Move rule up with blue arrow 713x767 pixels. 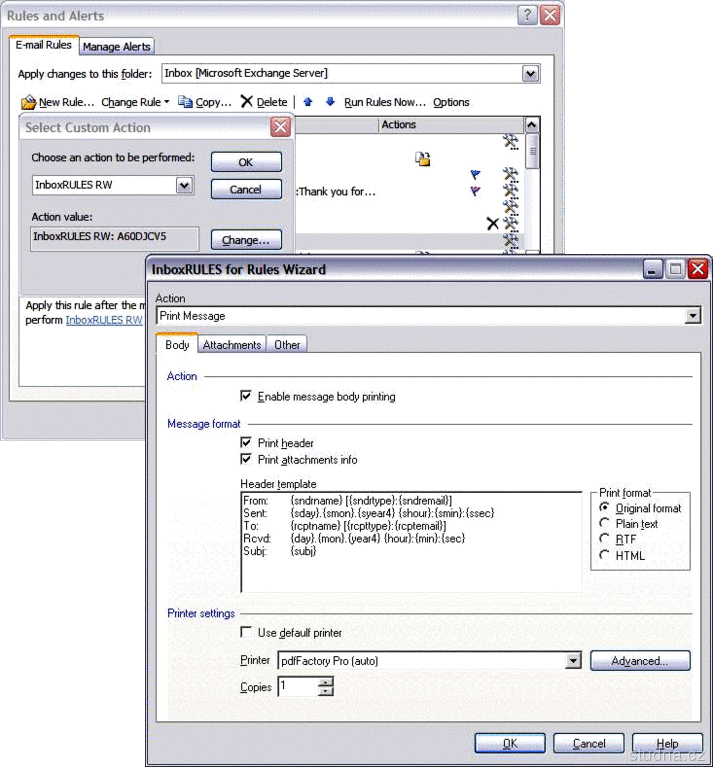coord(308,102)
